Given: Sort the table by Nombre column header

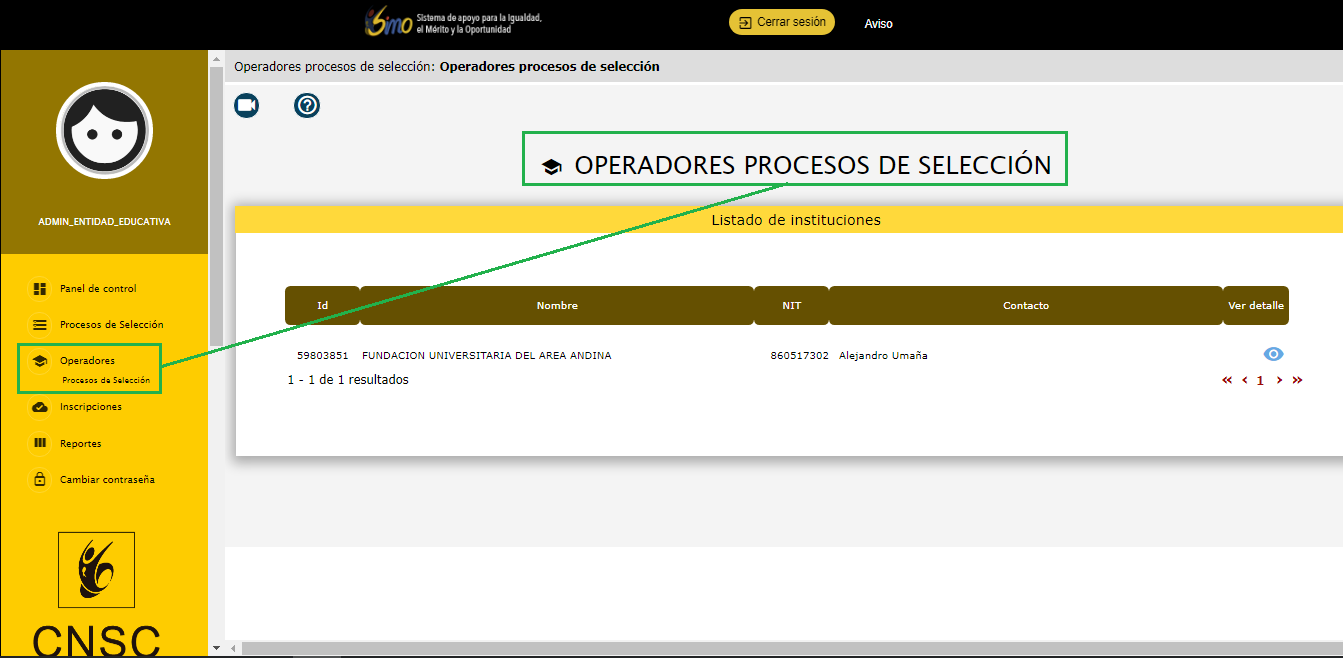Looking at the screenshot, I should click(557, 306).
